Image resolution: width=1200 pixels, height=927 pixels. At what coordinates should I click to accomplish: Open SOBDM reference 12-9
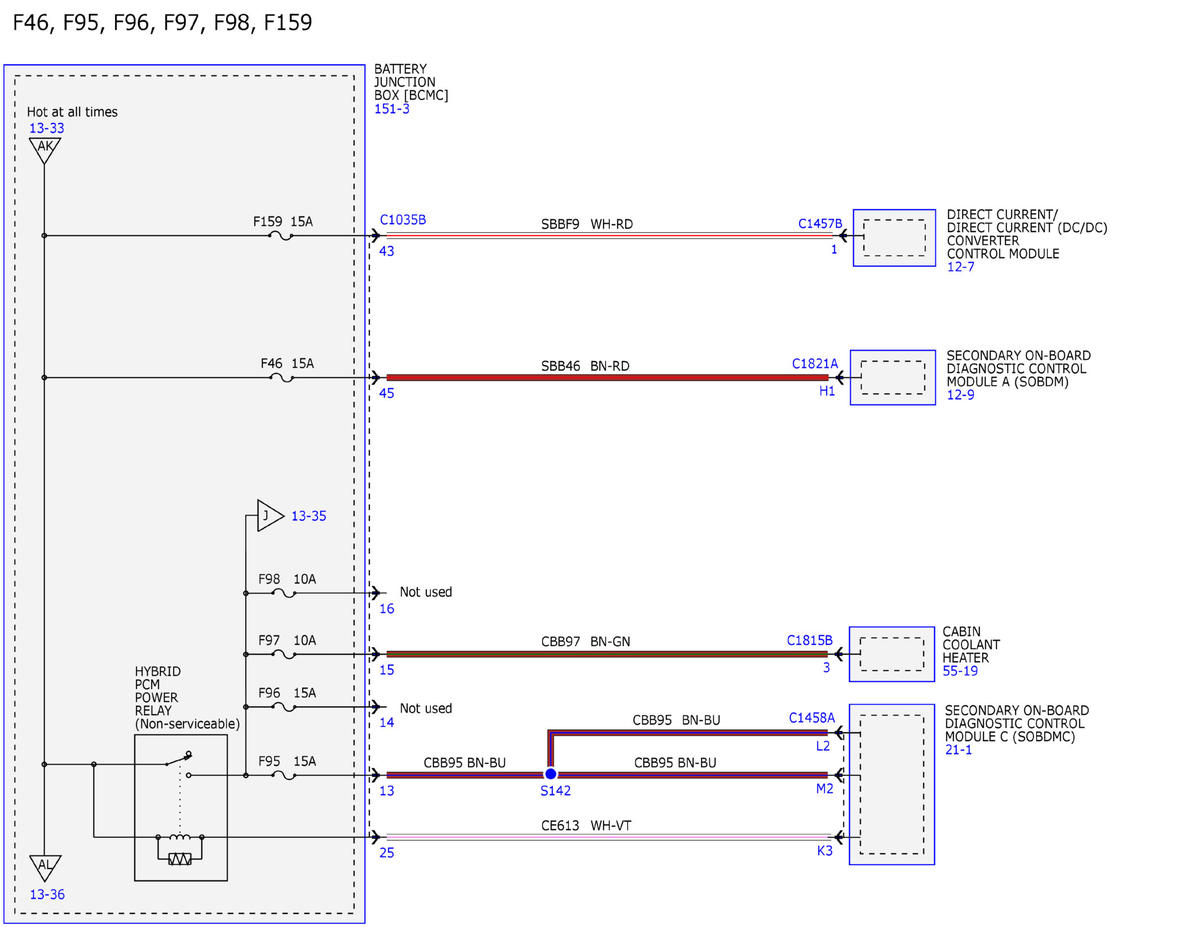960,395
